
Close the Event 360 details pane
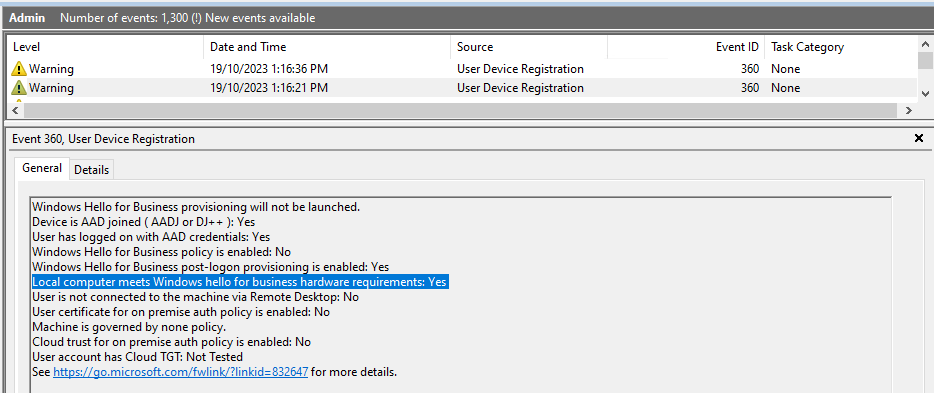[919, 139]
